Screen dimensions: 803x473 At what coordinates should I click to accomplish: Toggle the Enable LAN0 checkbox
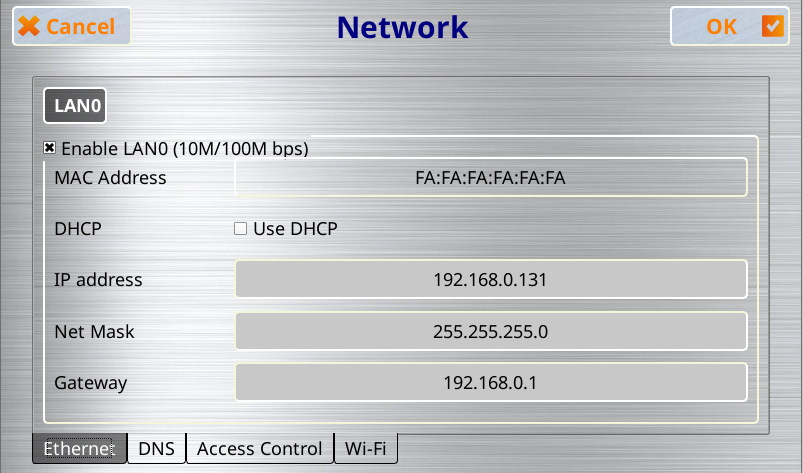49,148
